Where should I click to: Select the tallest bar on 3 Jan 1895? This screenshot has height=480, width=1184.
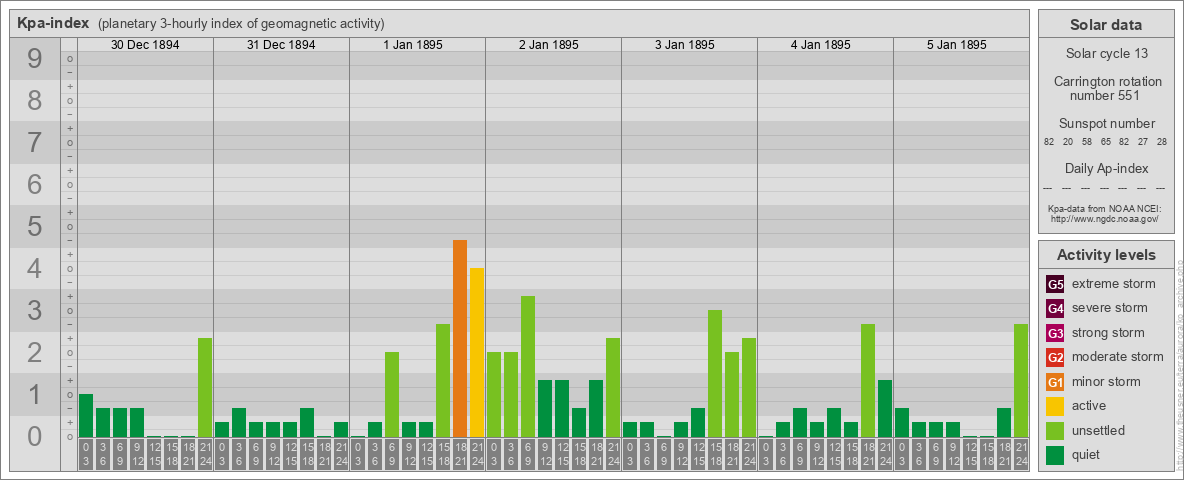point(715,373)
